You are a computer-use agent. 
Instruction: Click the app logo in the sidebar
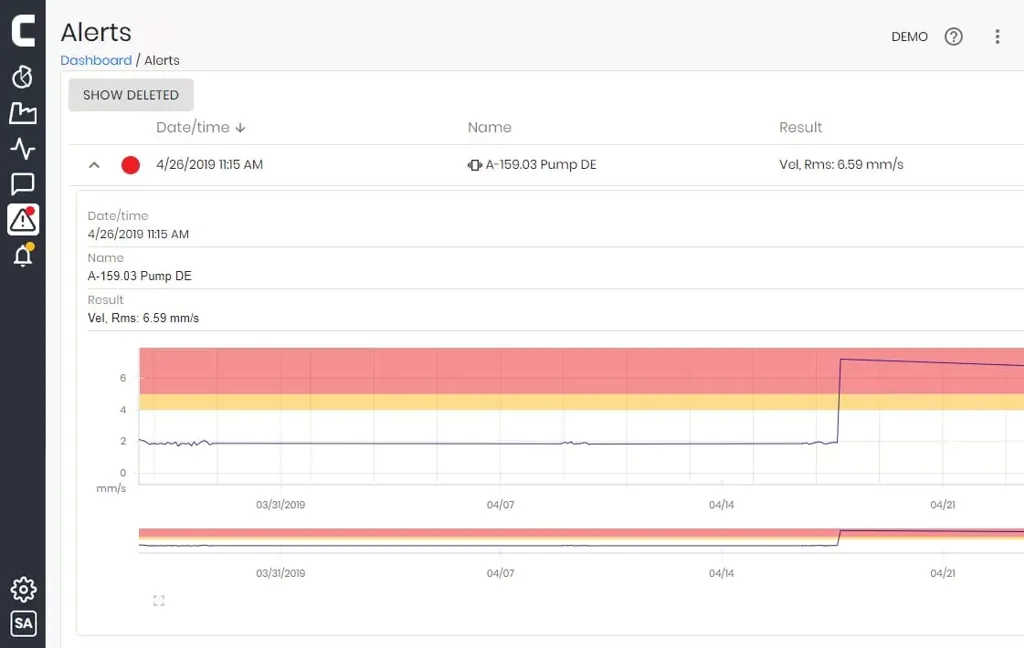(x=22, y=30)
